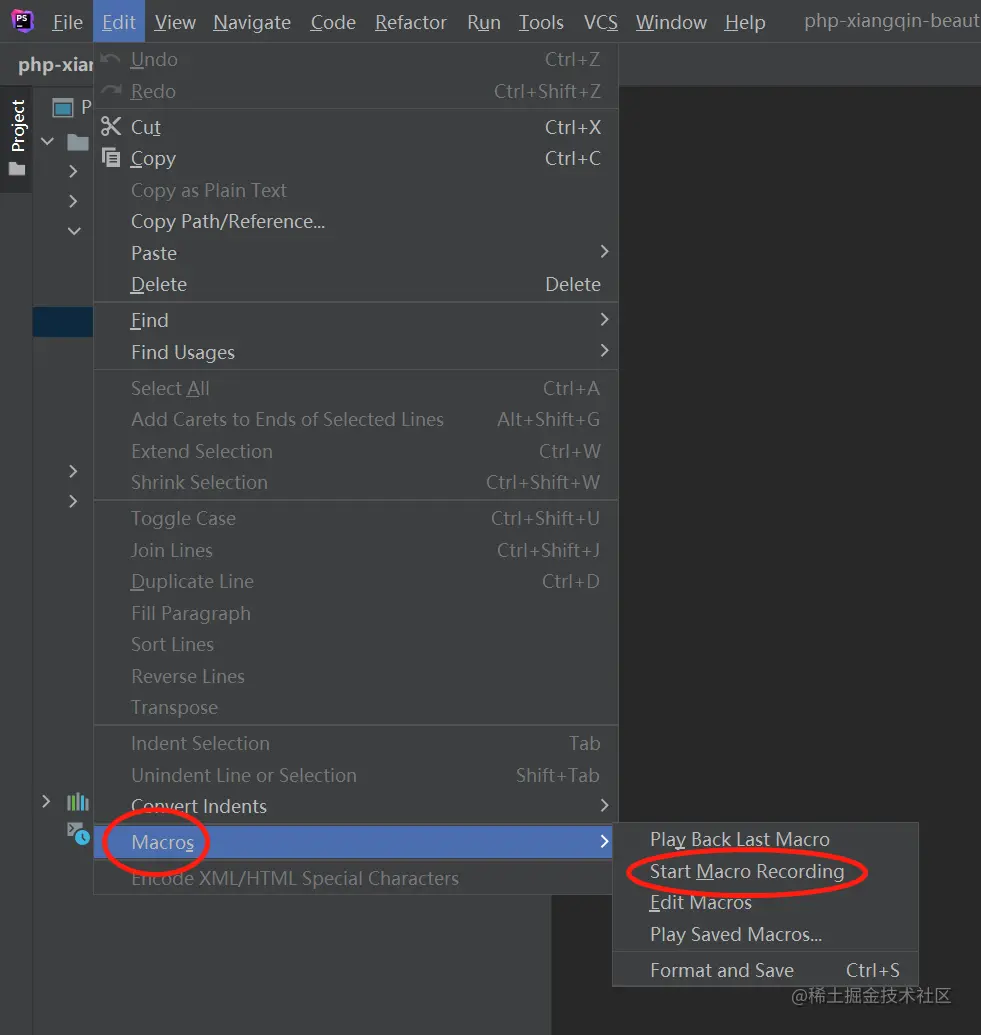The height and width of the screenshot is (1035, 981).
Task: Choose Delete from the Edit menu
Action: pyautogui.click(x=356, y=284)
